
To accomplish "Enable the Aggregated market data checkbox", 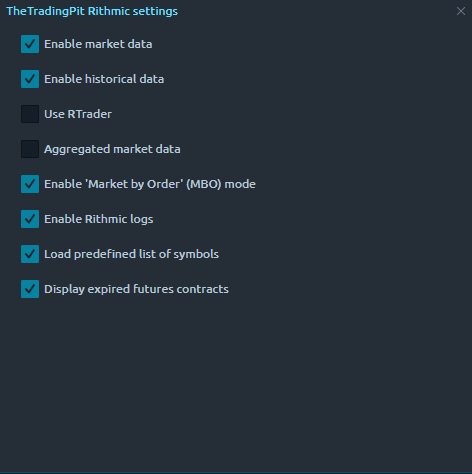I will click(30, 149).
